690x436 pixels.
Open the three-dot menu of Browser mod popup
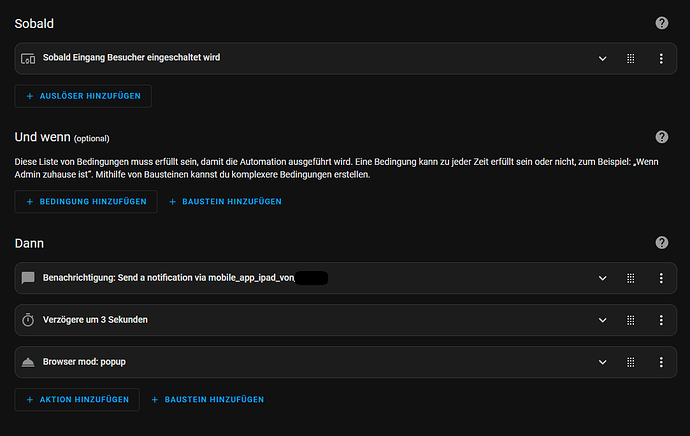(661, 362)
